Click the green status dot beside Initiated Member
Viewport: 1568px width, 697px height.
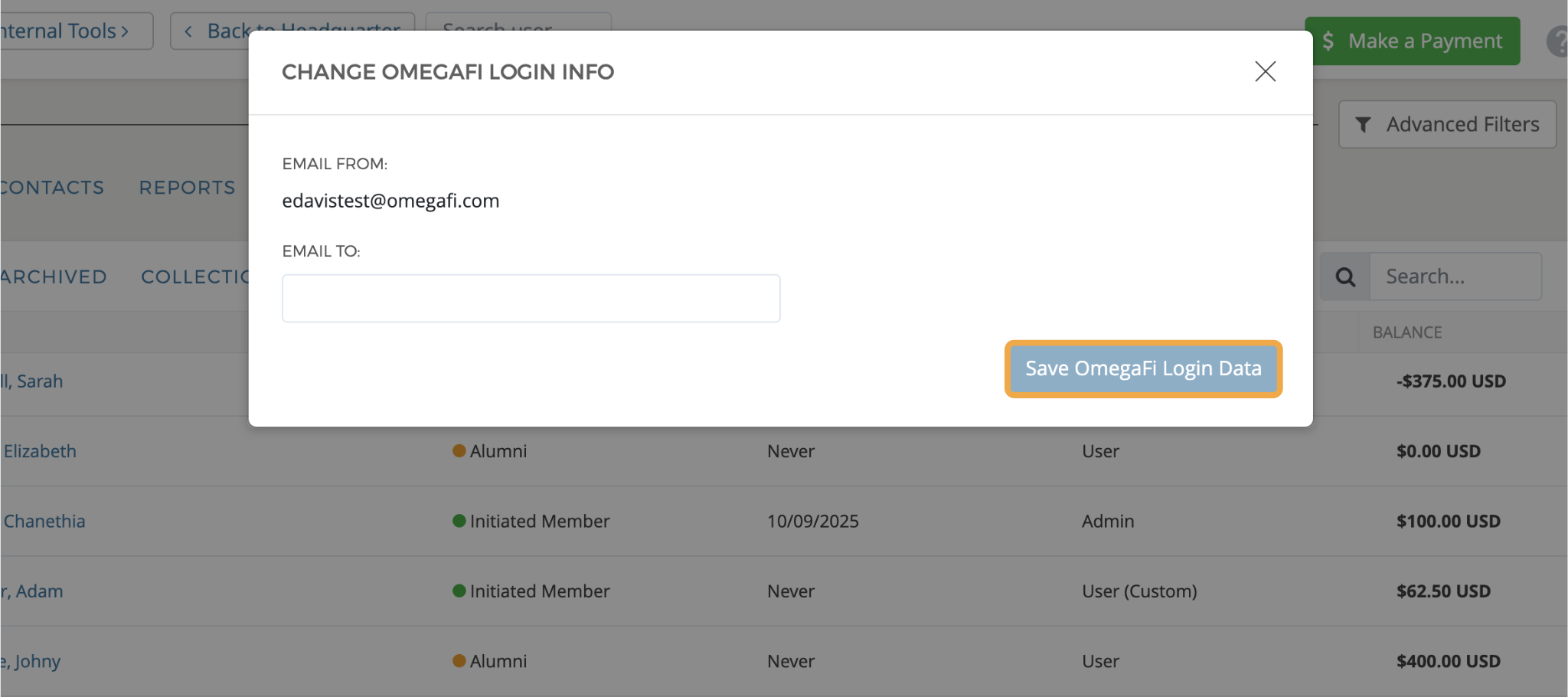tap(459, 521)
